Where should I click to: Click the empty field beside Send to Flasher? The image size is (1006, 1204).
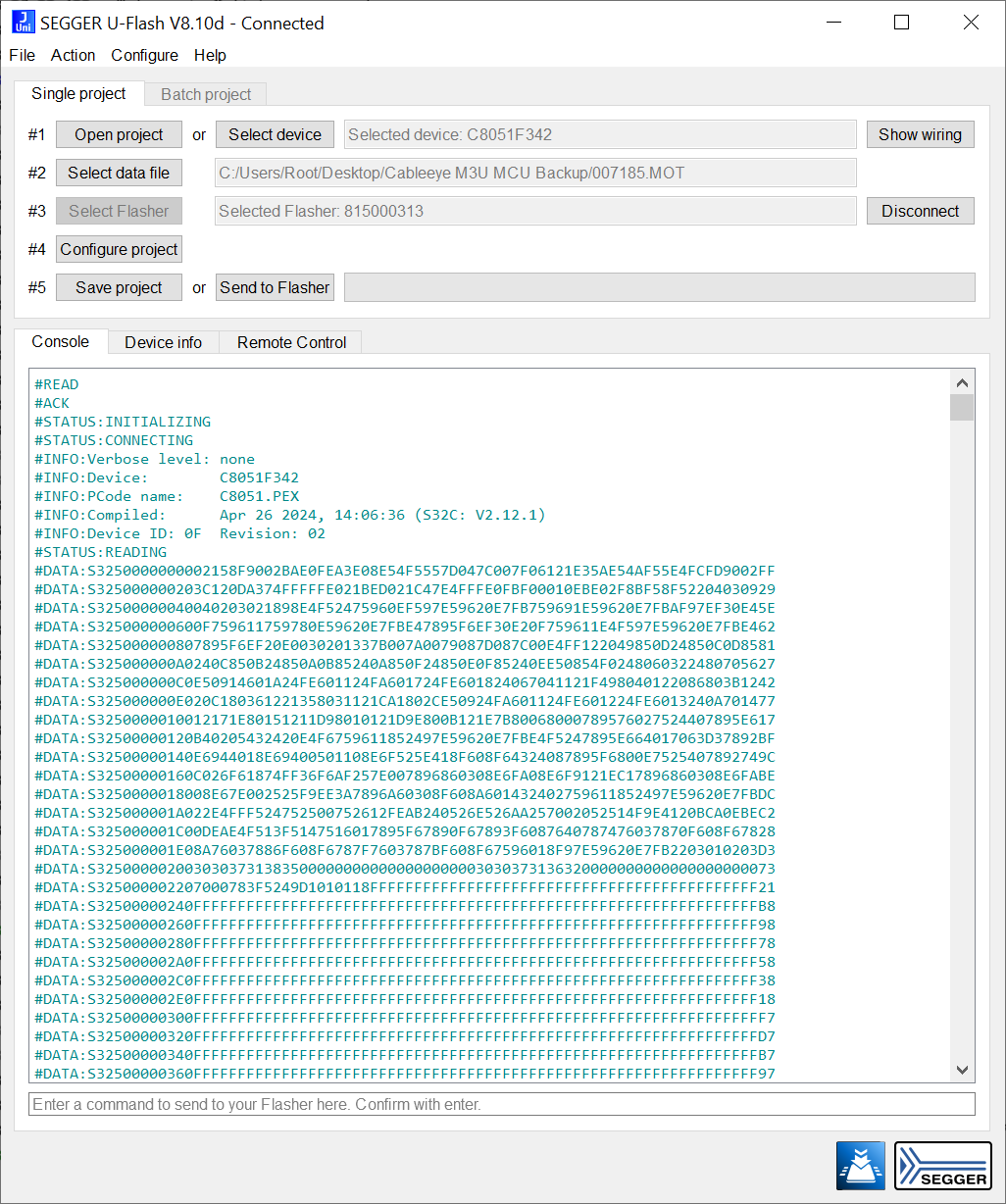click(x=660, y=287)
